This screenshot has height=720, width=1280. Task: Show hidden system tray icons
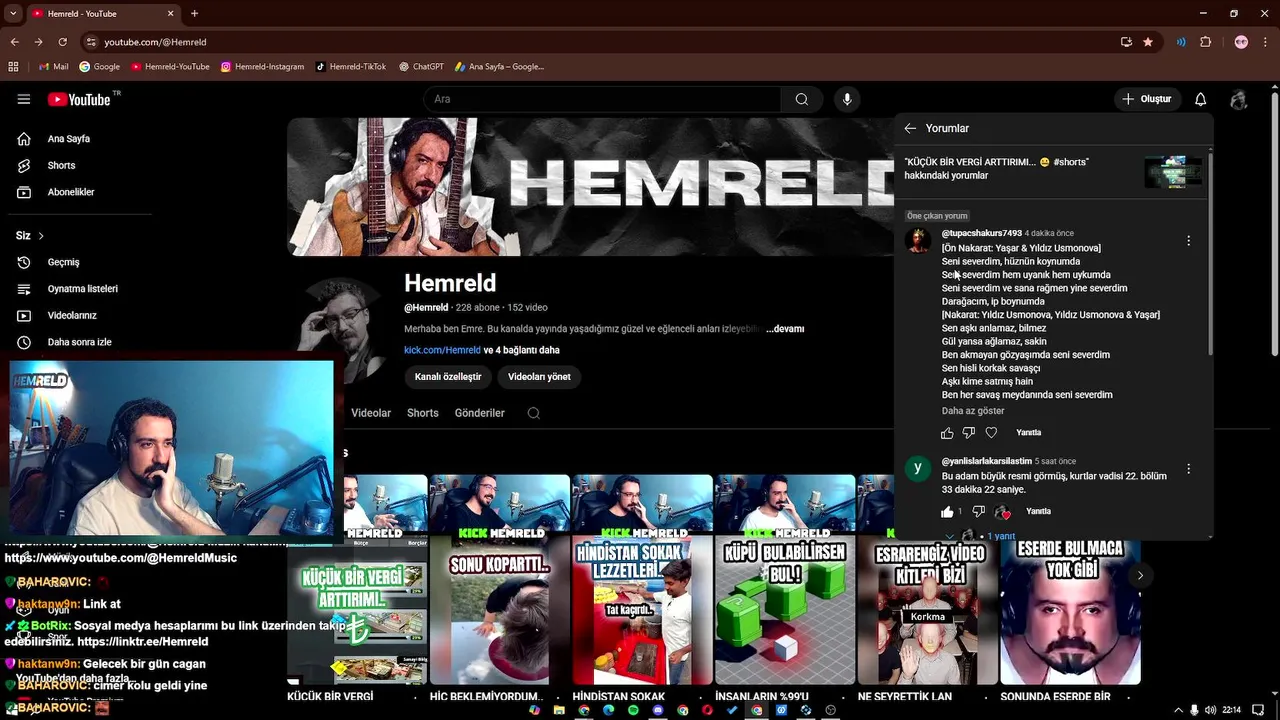click(1177, 710)
